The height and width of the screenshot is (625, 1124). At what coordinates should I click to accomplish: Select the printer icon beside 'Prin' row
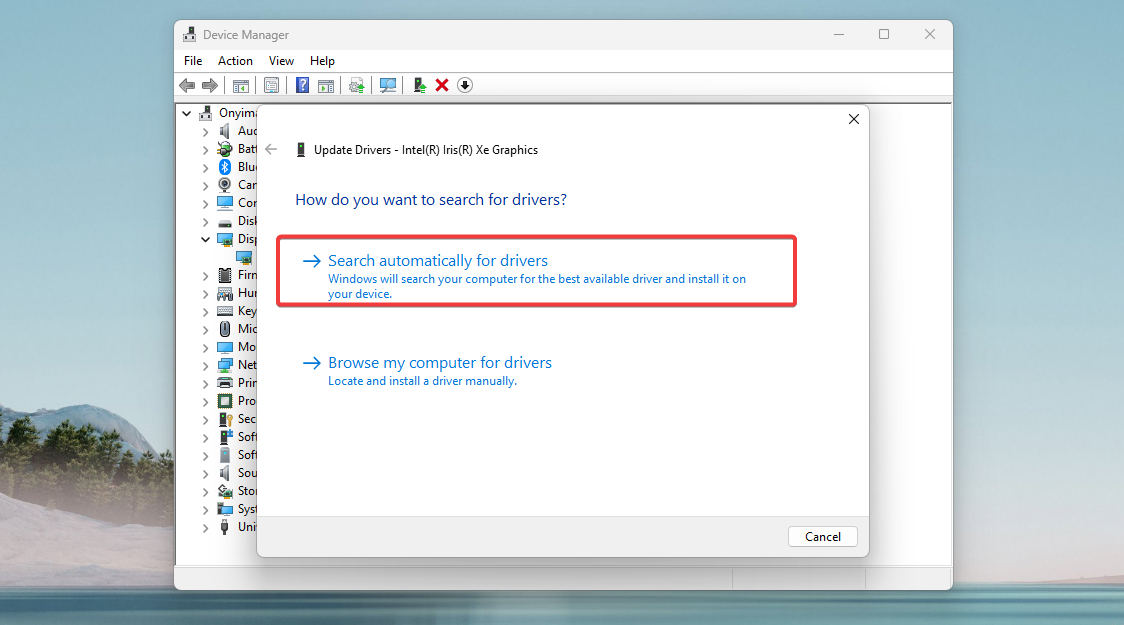224,383
